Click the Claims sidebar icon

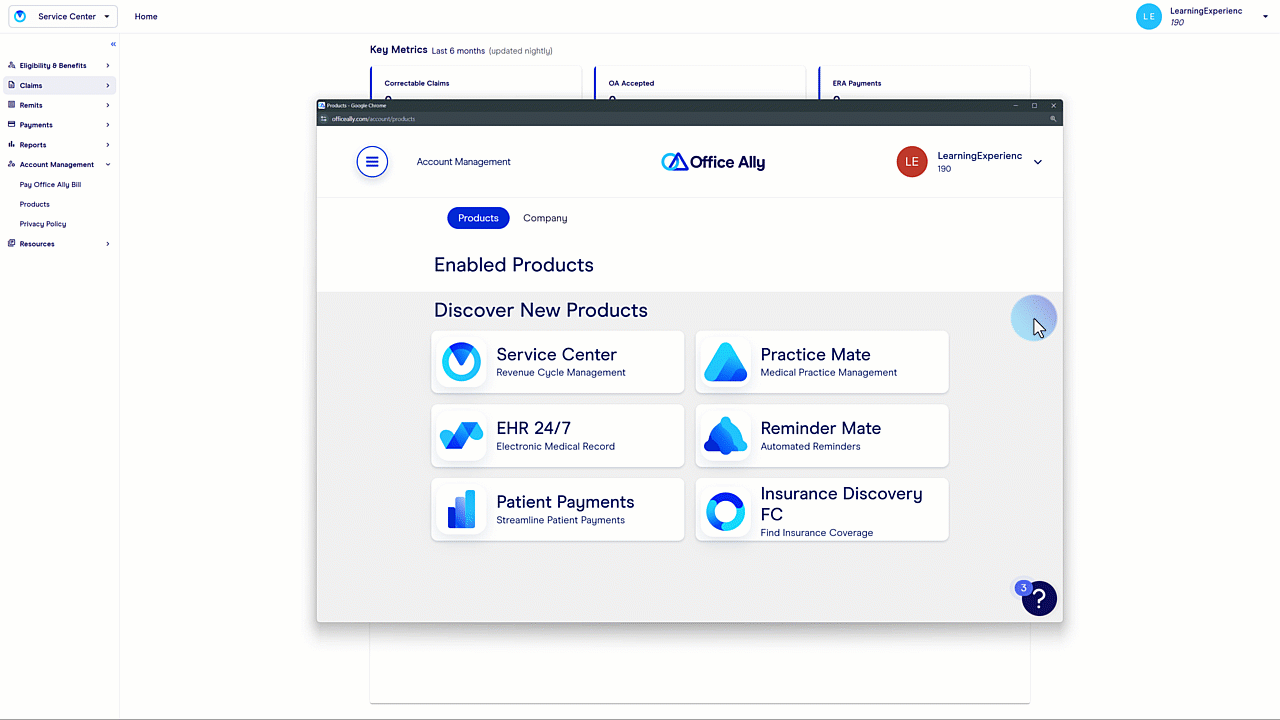(x=11, y=85)
